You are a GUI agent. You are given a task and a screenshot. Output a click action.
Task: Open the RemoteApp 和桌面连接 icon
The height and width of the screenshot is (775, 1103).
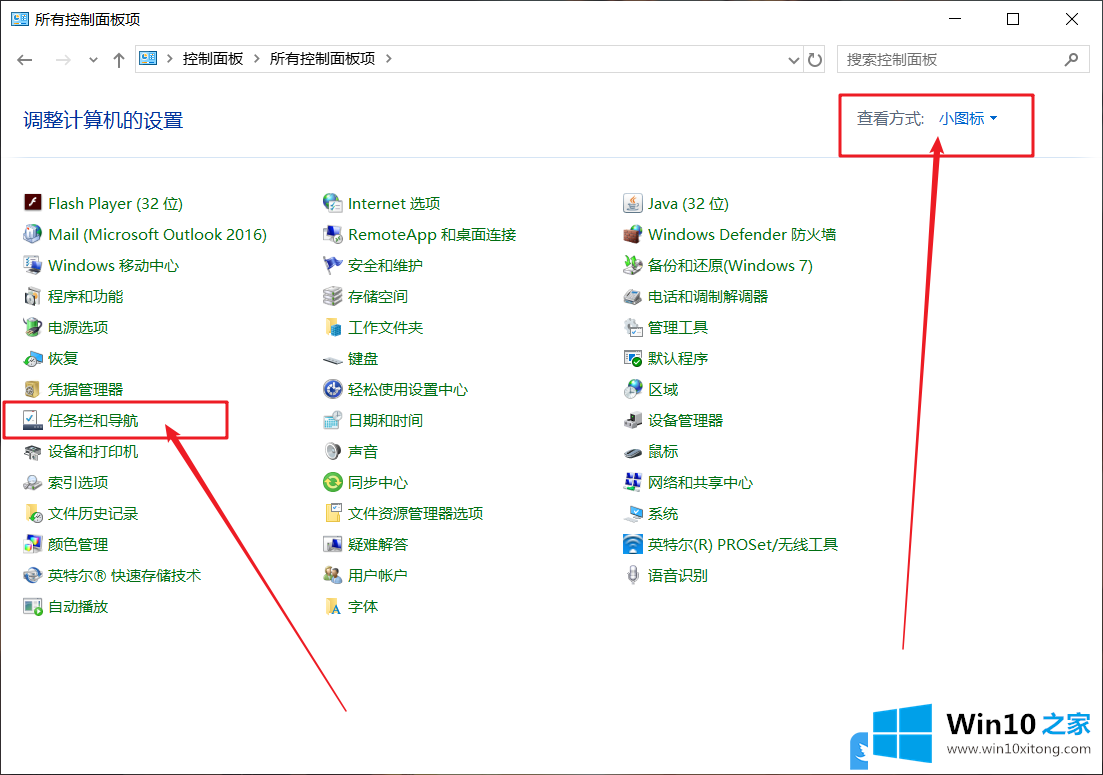(332, 234)
